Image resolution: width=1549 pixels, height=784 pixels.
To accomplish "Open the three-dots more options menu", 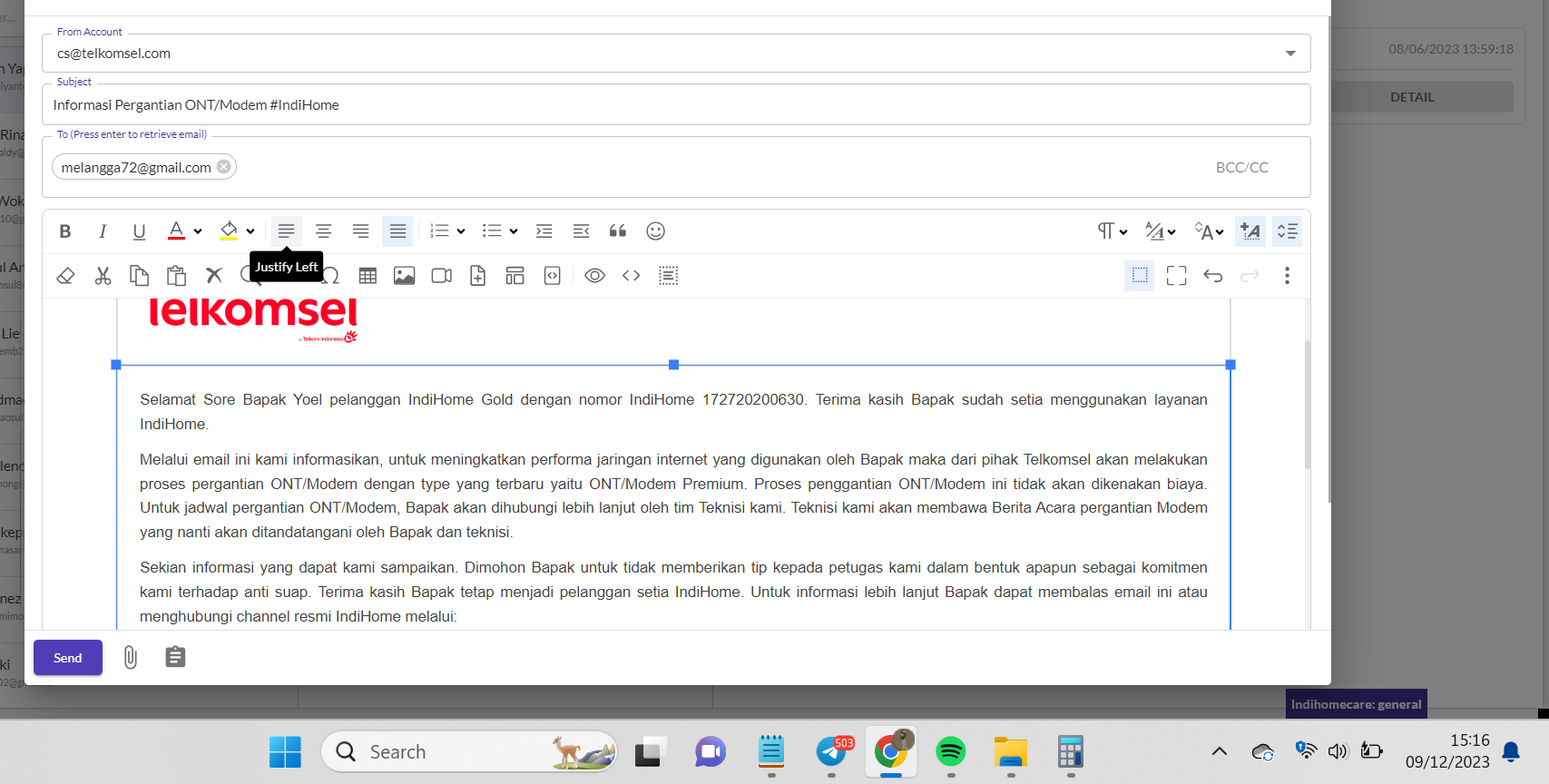I will 1287,276.
